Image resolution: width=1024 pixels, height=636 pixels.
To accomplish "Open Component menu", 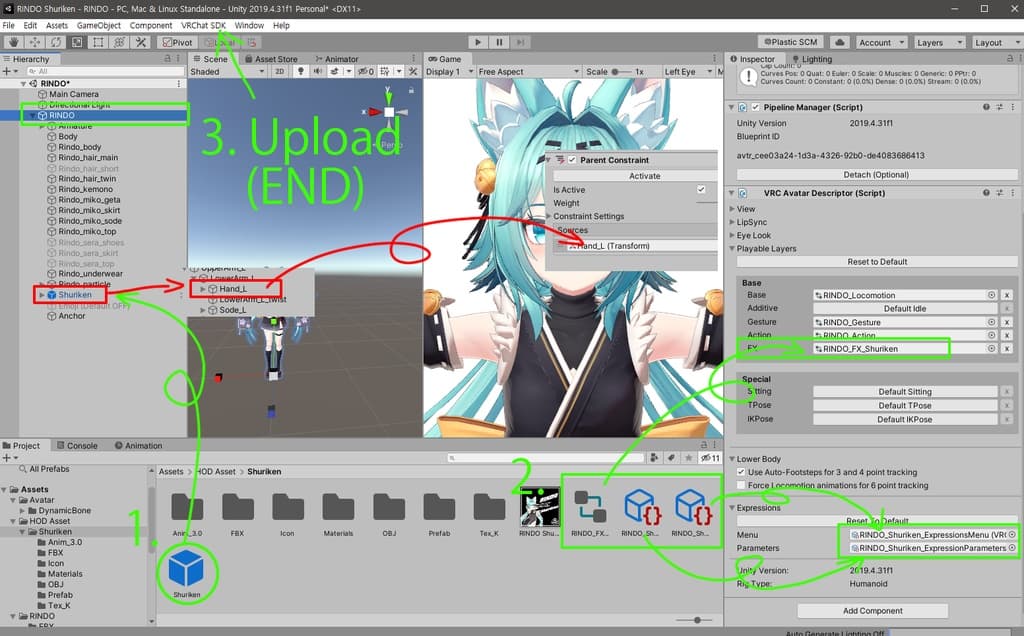I will click(151, 25).
